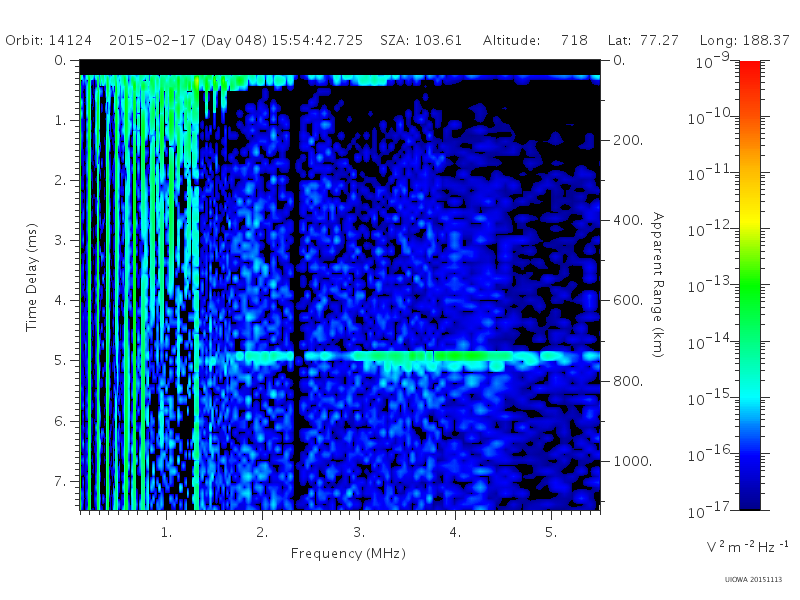Click the Frequency (MHz) axis label
This screenshot has height=600, width=800.
click(x=348, y=554)
